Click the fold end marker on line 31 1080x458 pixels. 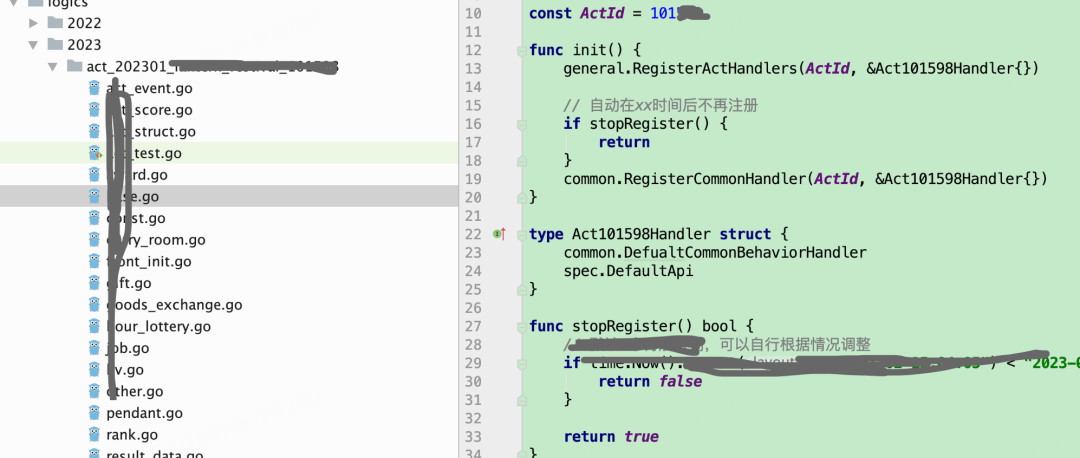click(521, 399)
